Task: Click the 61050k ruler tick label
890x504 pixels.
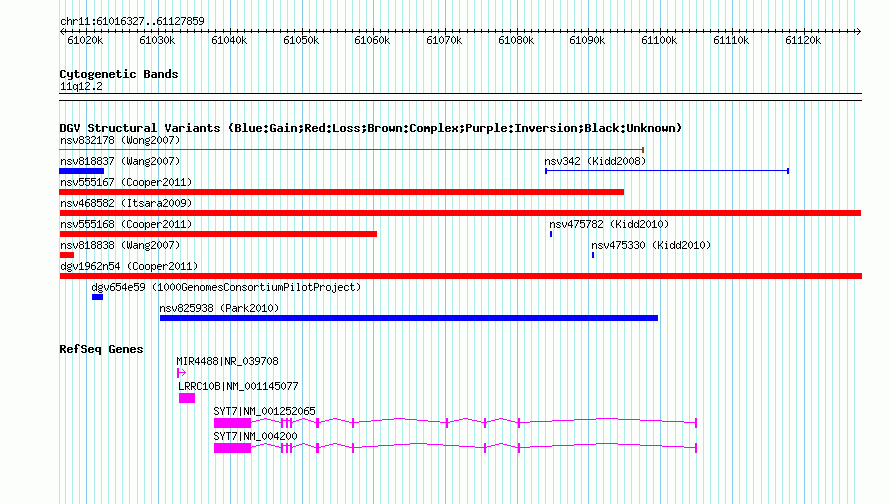Action: tap(301, 40)
